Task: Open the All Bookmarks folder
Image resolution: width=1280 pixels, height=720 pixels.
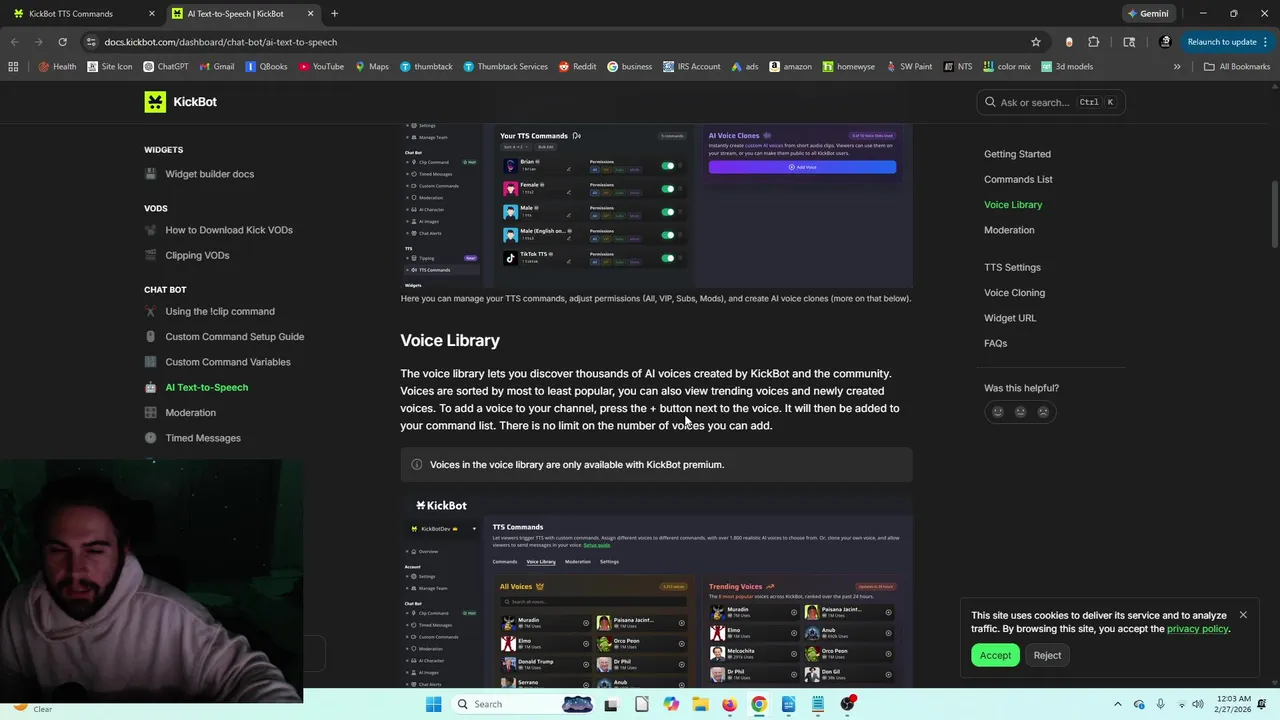Action: click(1237, 67)
